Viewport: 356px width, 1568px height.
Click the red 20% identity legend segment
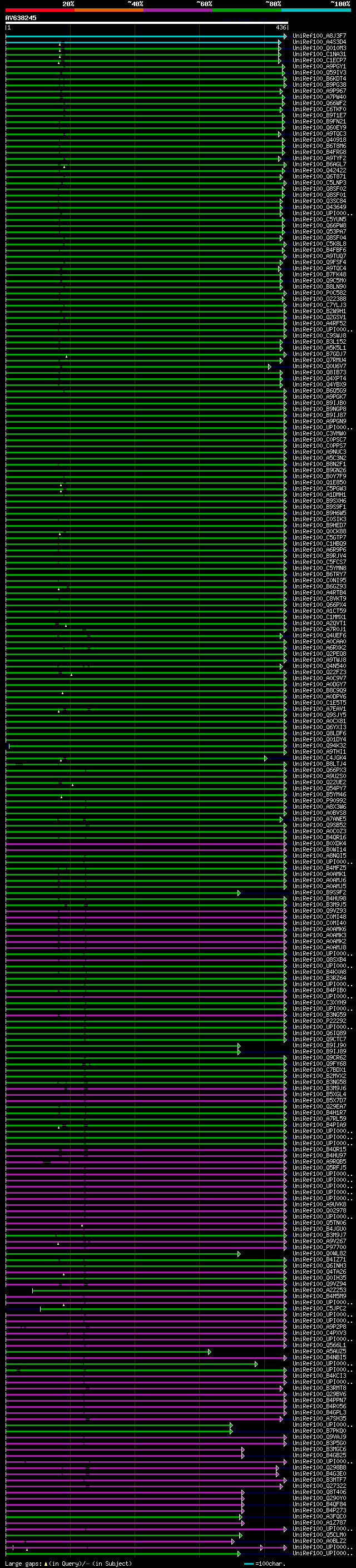tap(39, 11)
